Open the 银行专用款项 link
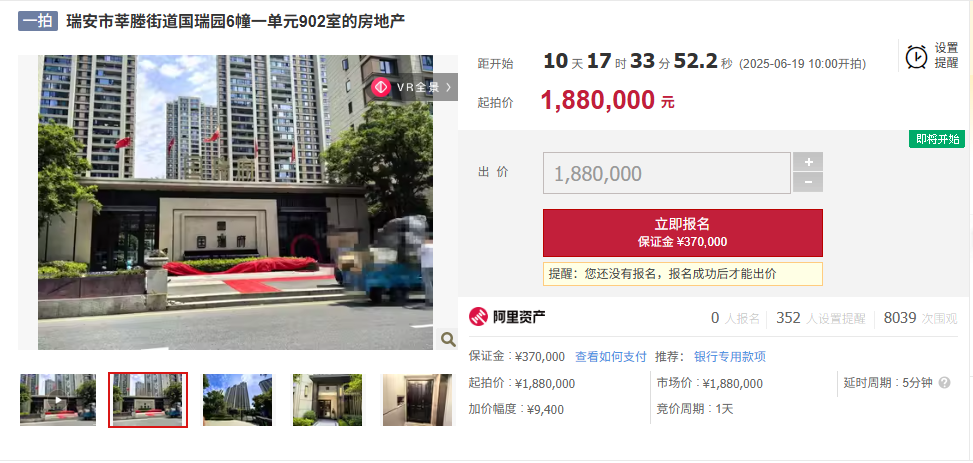This screenshot has height=463, width=973. coord(730,357)
